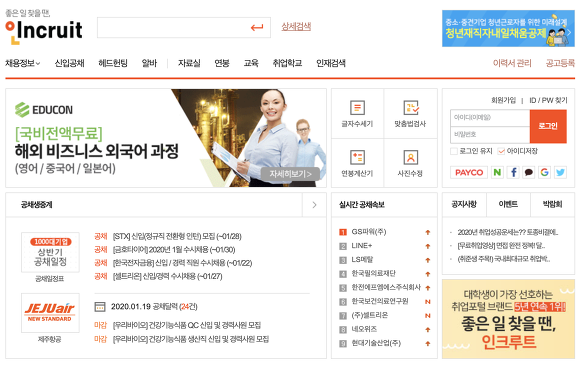
Task: Log in with the Facebook icon
Action: click(x=513, y=172)
